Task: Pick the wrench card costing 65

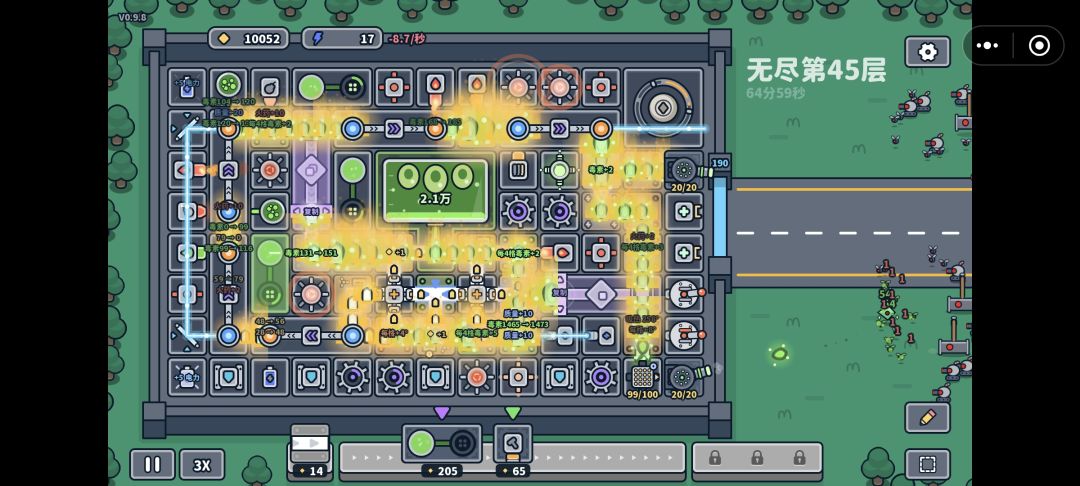Action: point(512,451)
